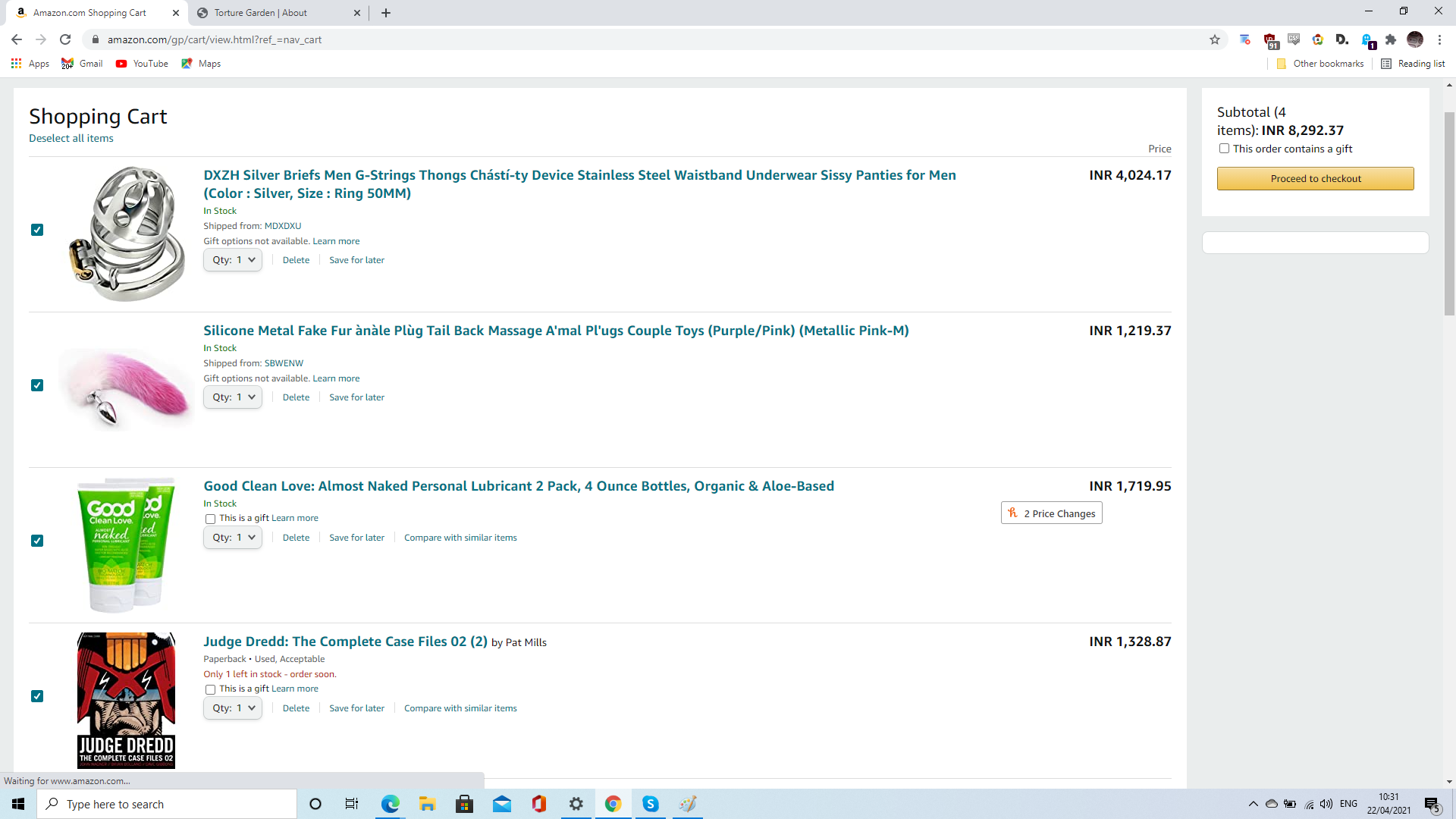The height and width of the screenshot is (819, 1456).
Task: Open the Paint app on the taskbar
Action: (688, 804)
